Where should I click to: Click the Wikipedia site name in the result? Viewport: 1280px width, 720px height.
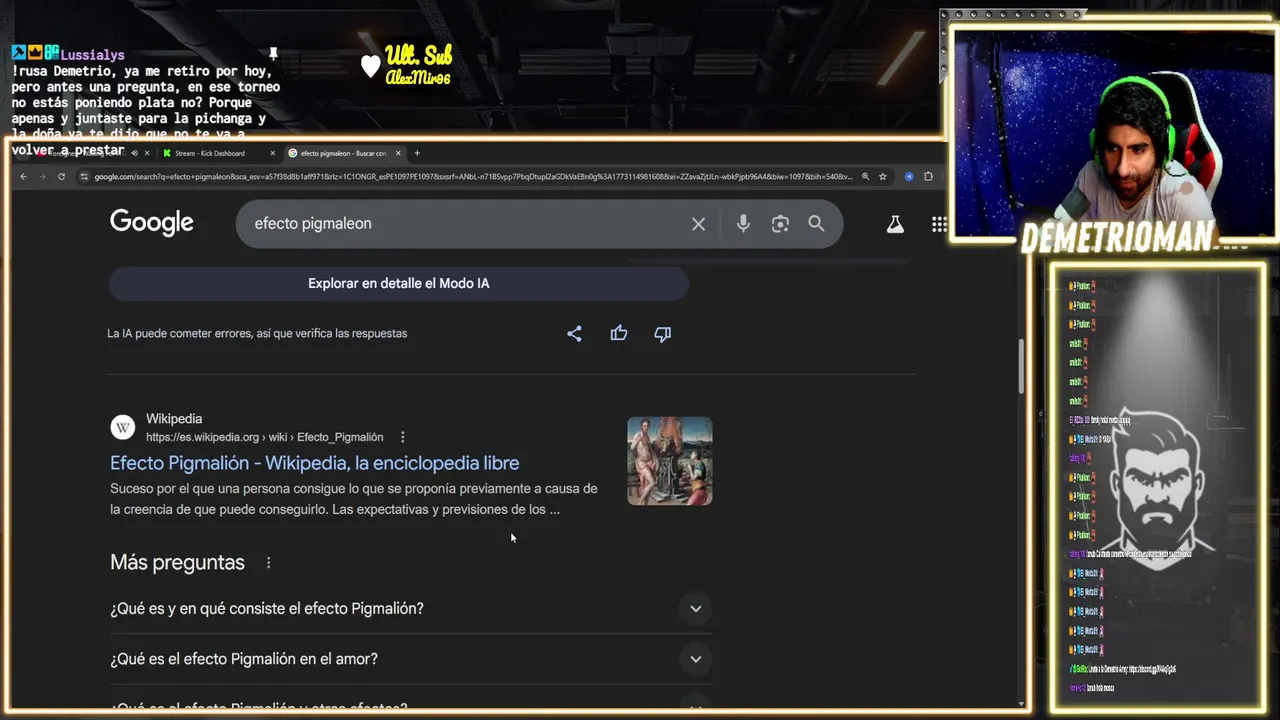[x=174, y=419]
